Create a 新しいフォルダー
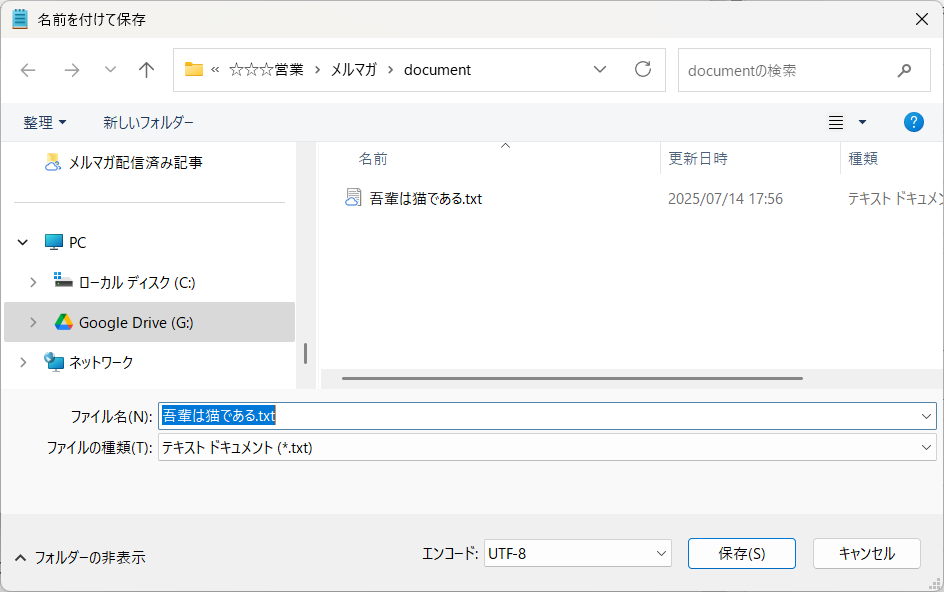 click(148, 123)
